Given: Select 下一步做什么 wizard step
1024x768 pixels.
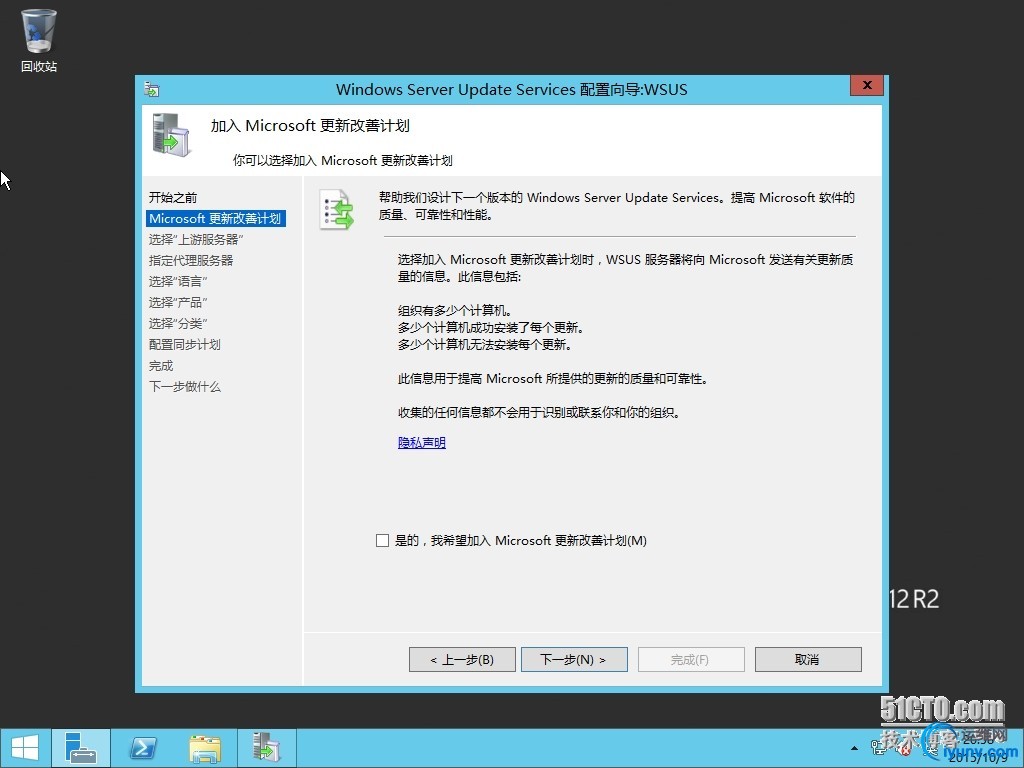Looking at the screenshot, I should point(185,387).
